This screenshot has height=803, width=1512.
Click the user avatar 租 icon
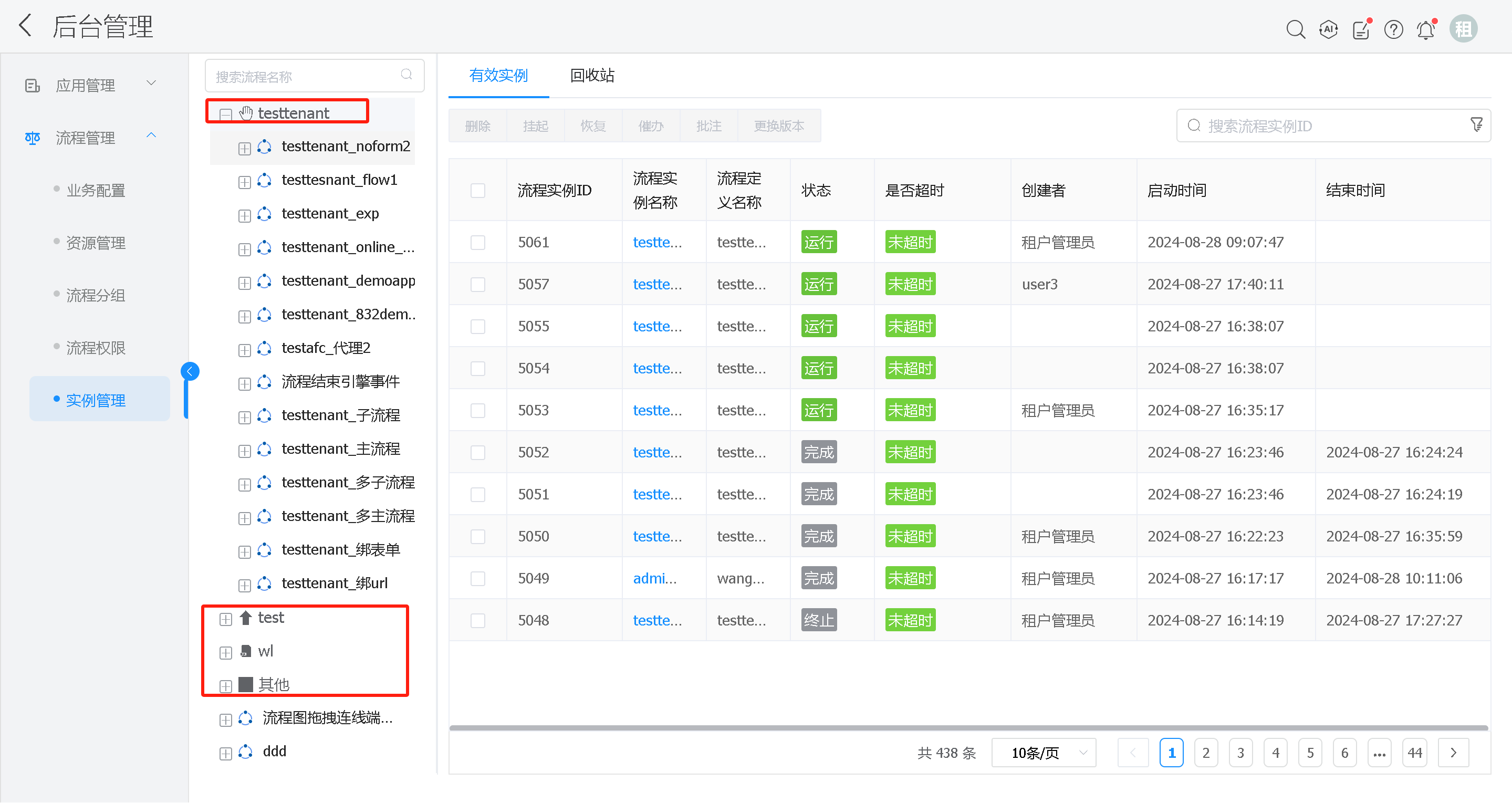pyautogui.click(x=1463, y=29)
